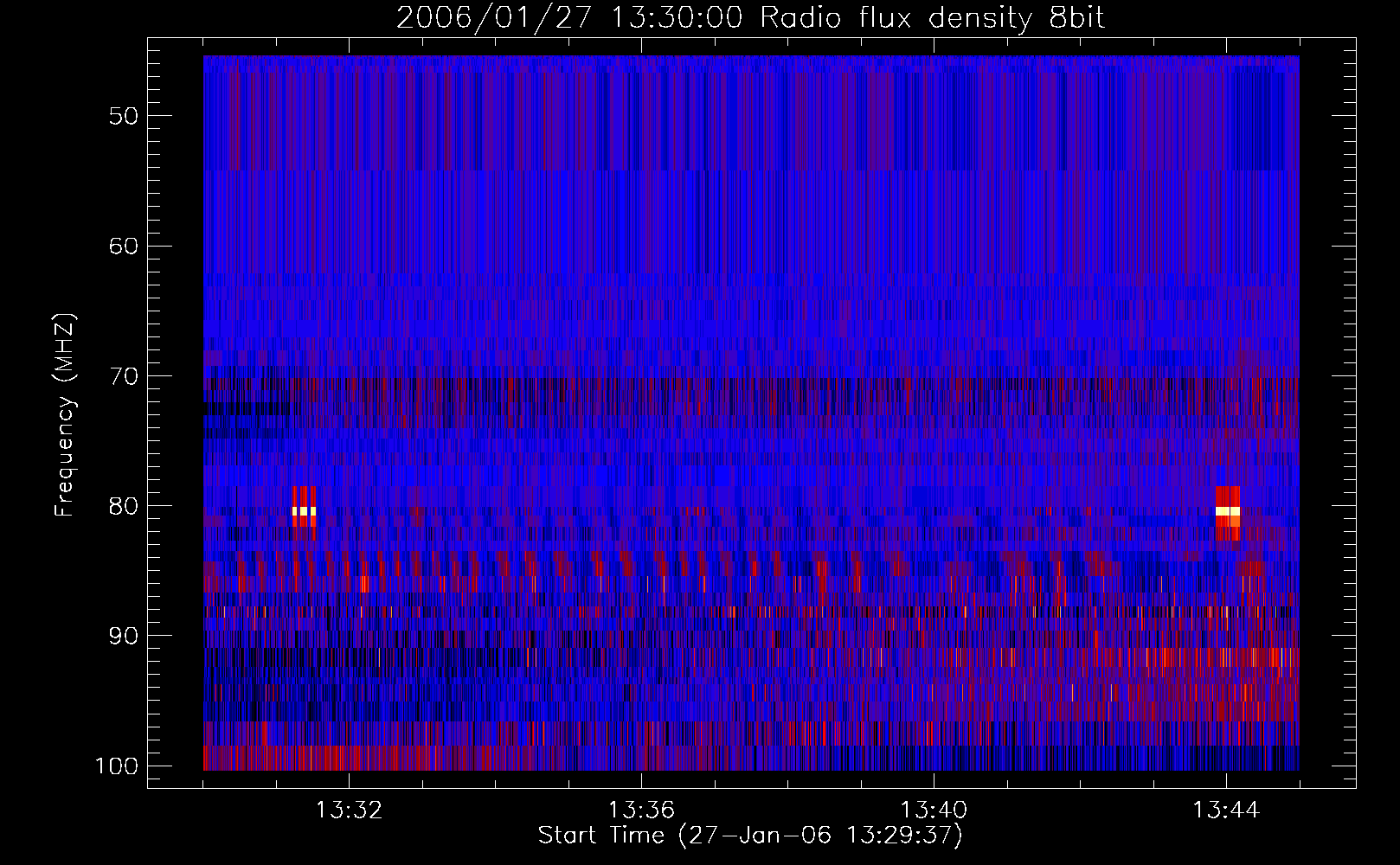Click the "Start Time (27-Jan-06 13:29:37)" label
Viewport: 1400px width, 865px height.
750,836
